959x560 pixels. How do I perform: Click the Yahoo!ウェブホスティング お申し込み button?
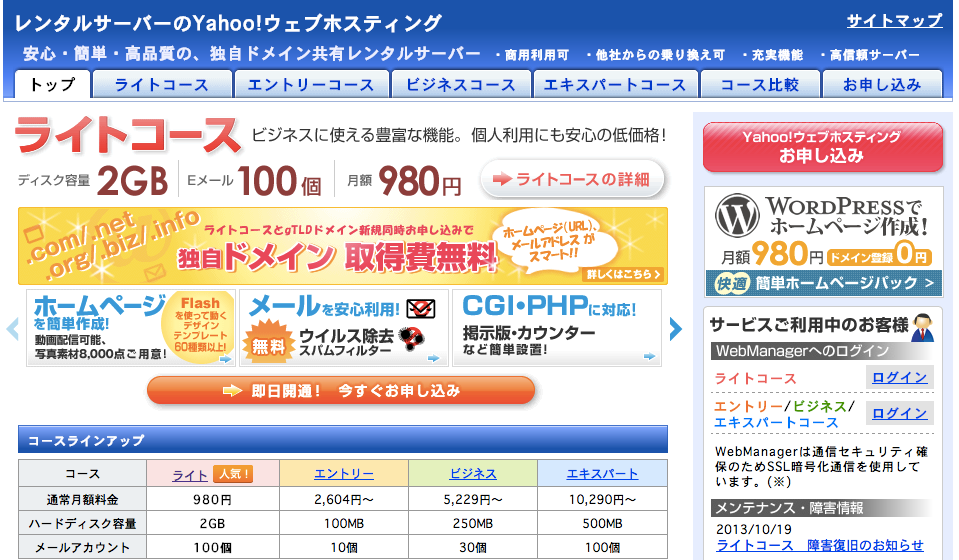823,147
